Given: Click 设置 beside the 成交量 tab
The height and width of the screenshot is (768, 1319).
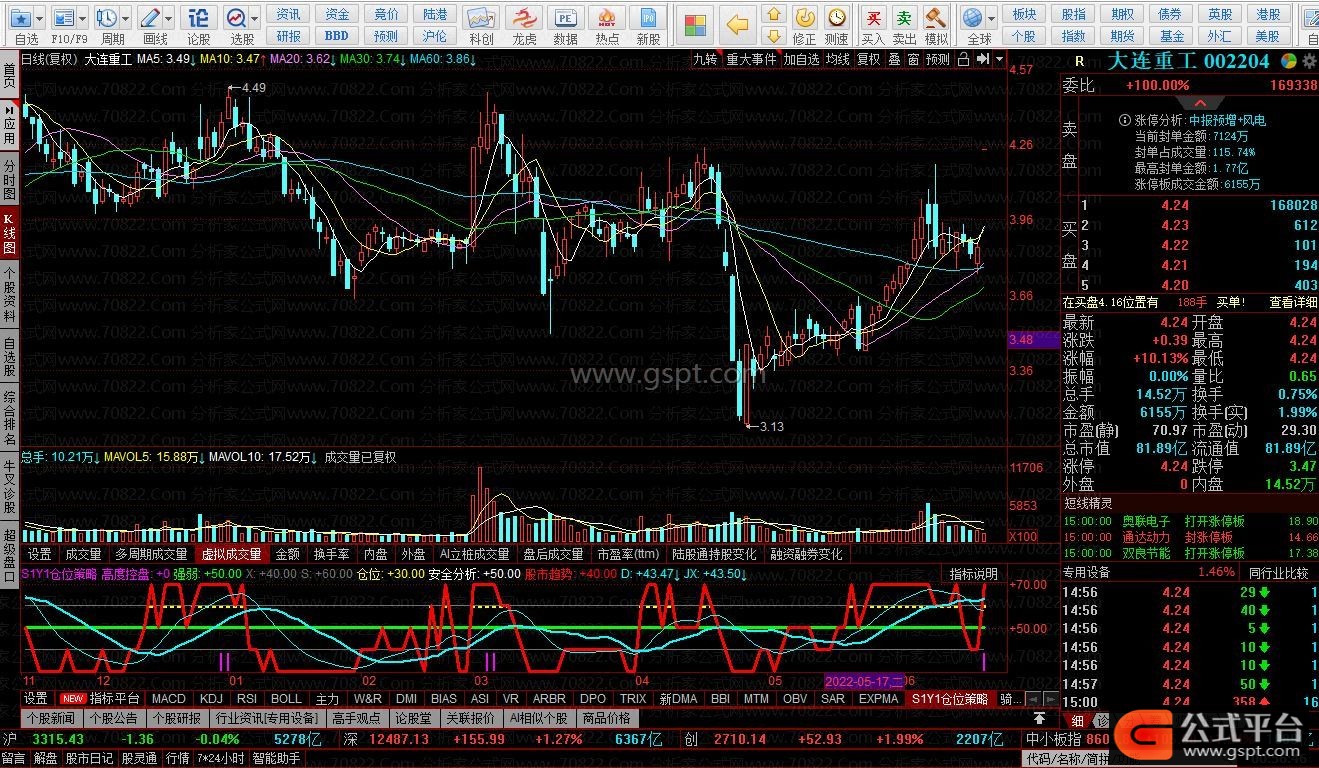Looking at the screenshot, I should [x=40, y=554].
